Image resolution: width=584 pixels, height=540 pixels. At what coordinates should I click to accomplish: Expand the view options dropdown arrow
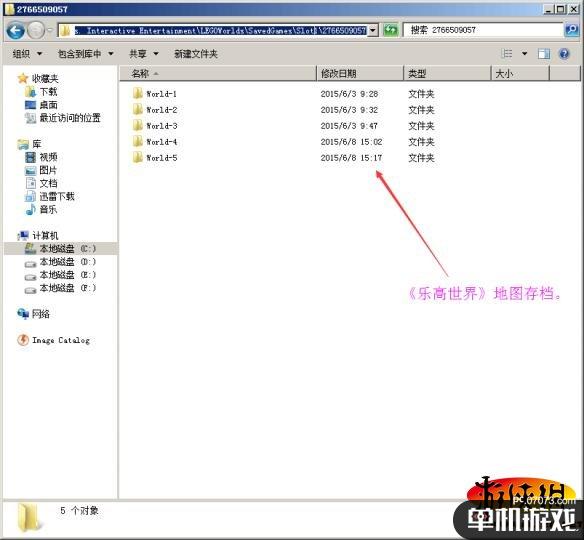(x=524, y=54)
